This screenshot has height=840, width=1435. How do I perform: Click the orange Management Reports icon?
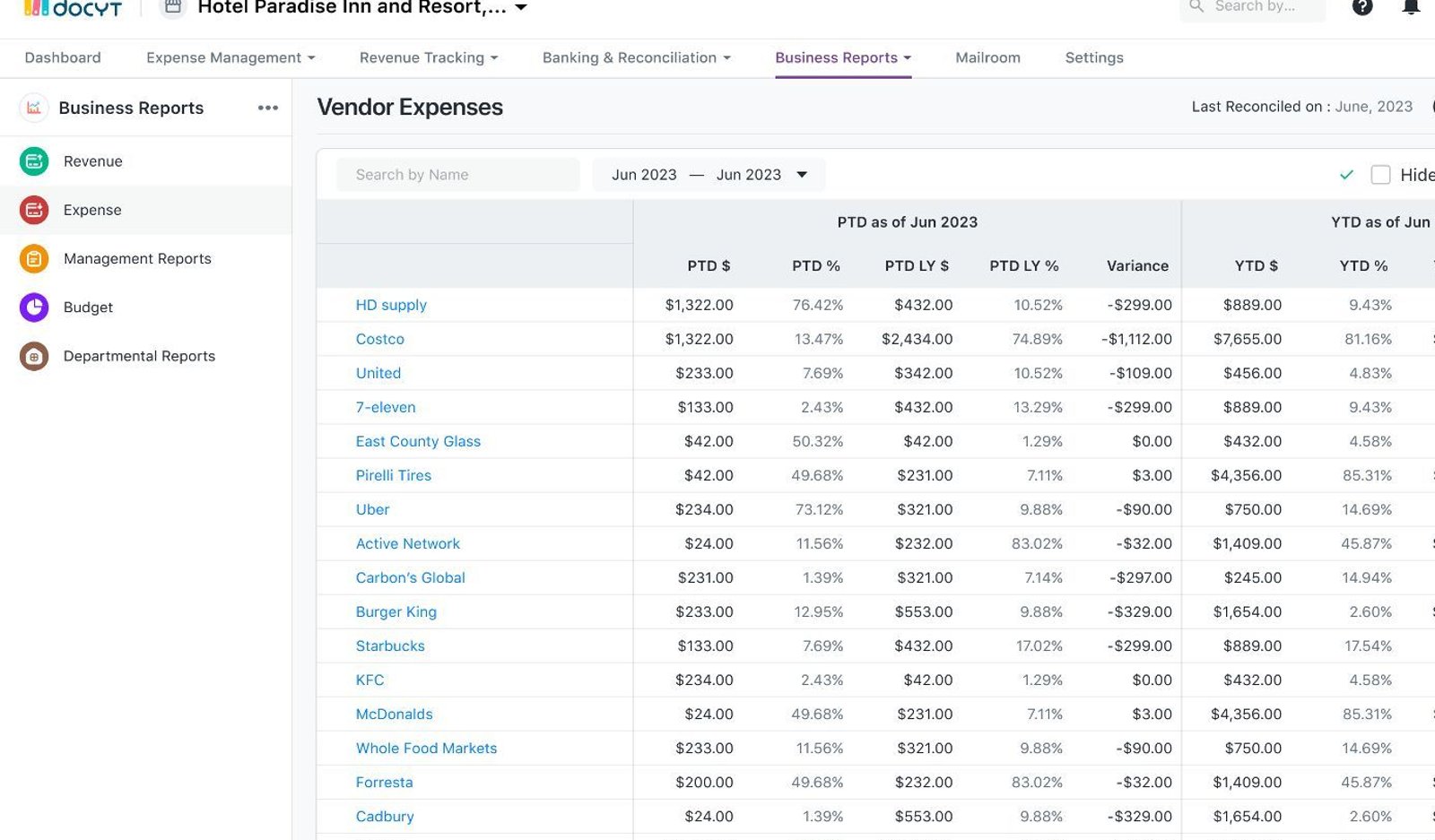[x=34, y=258]
